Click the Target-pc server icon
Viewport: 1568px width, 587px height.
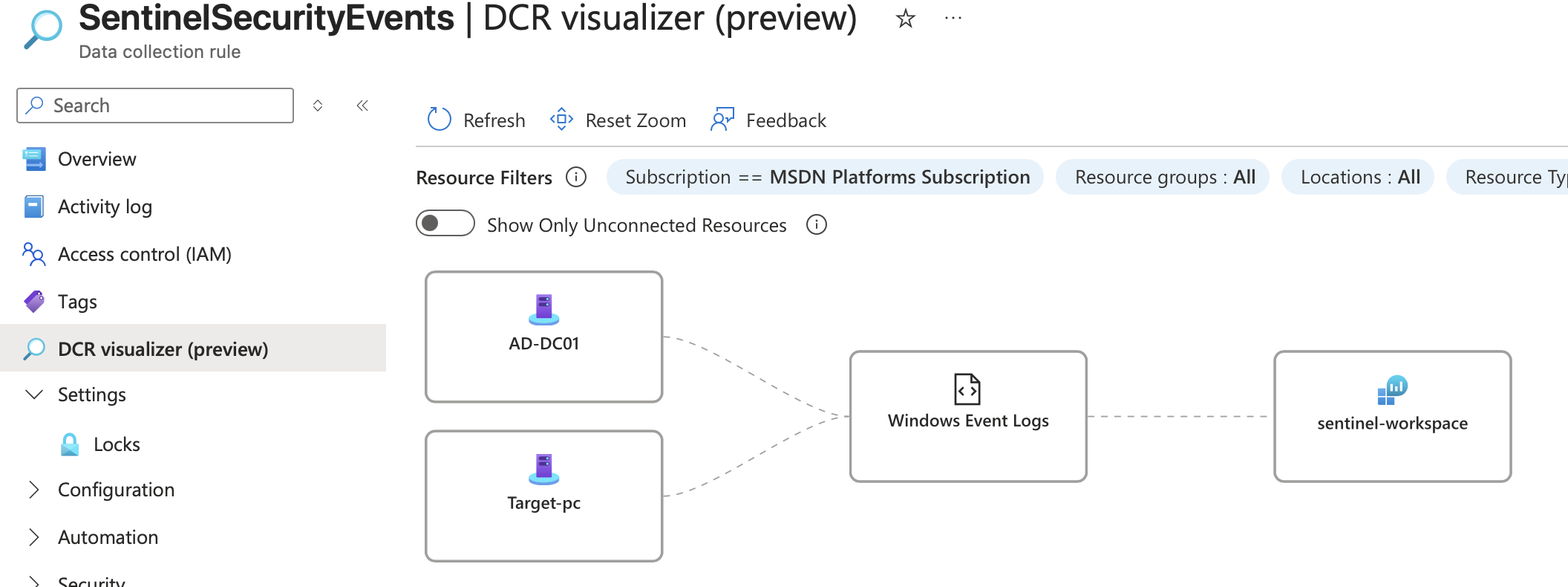[544, 470]
